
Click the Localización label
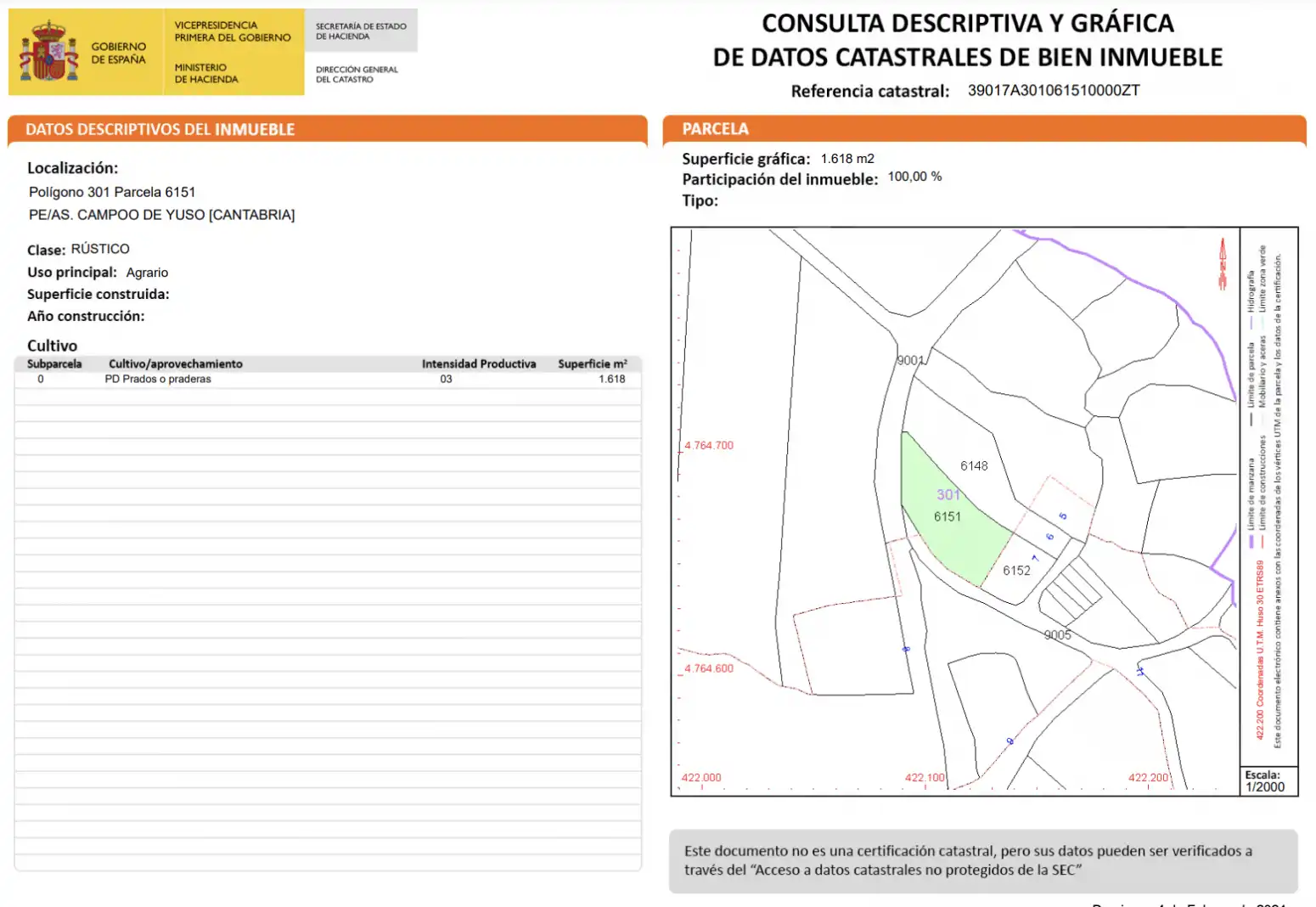72,168
